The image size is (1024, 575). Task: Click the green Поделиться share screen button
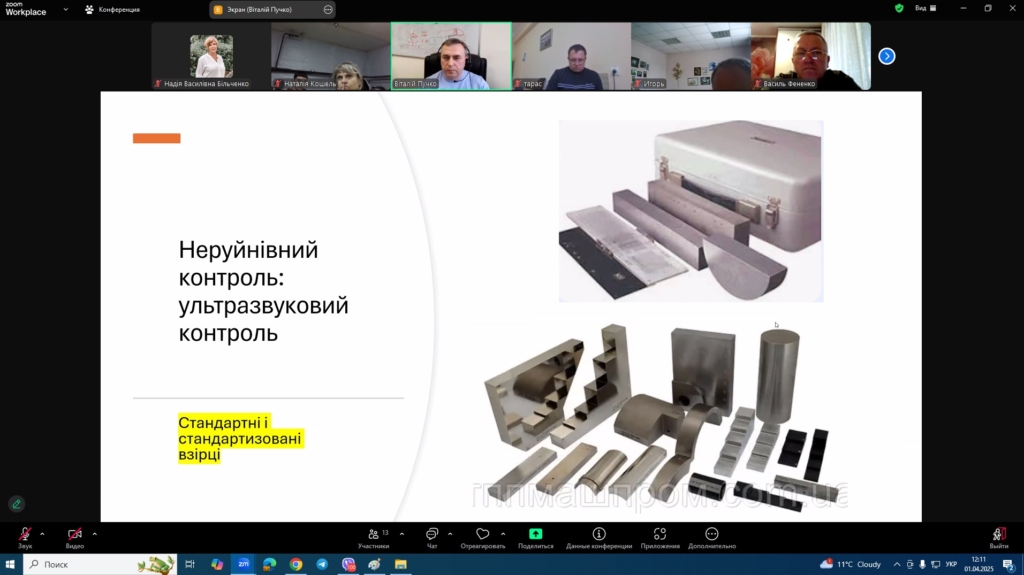[x=535, y=537]
